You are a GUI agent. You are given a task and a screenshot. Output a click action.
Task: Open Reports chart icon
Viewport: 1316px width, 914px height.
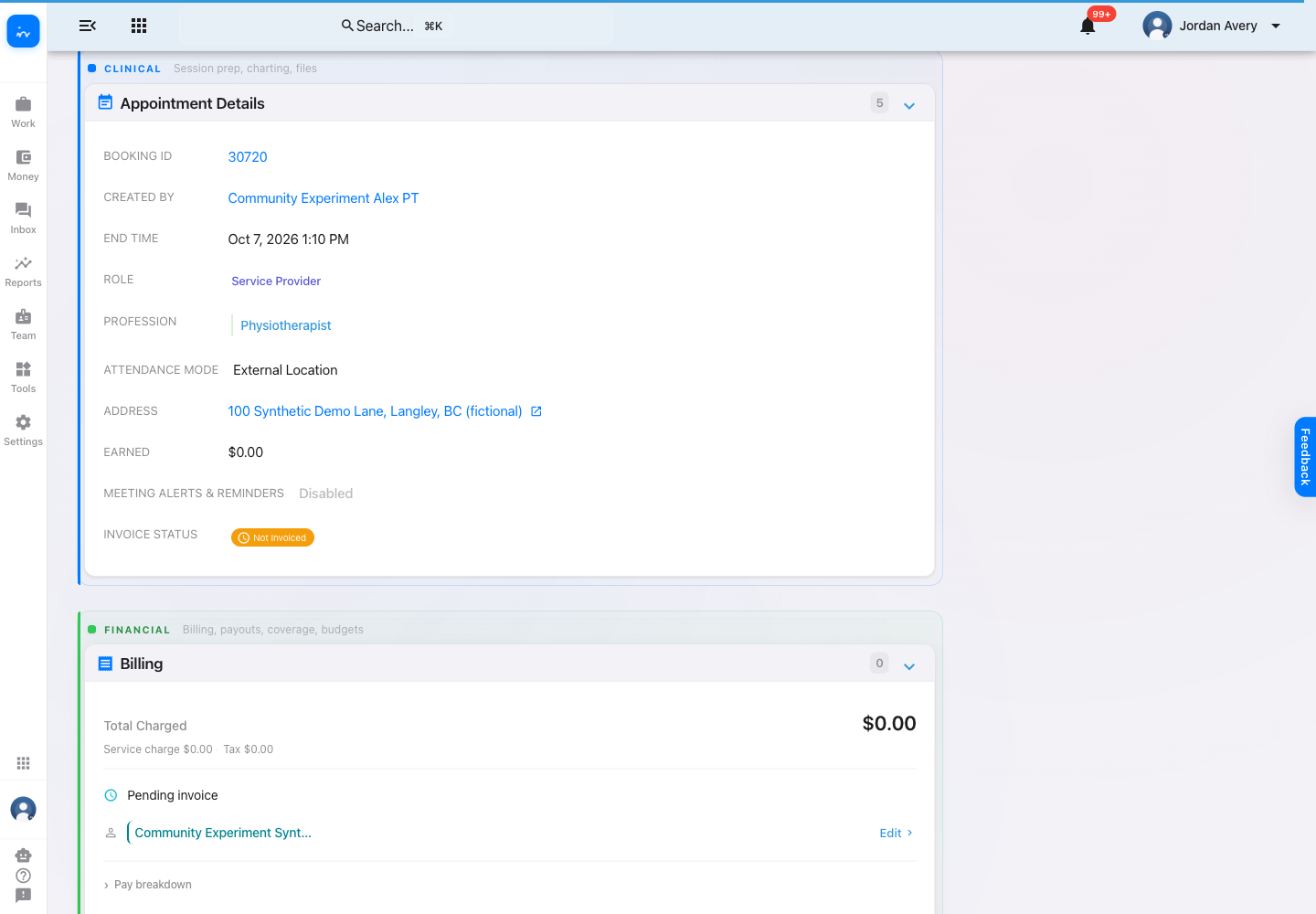tap(23, 271)
